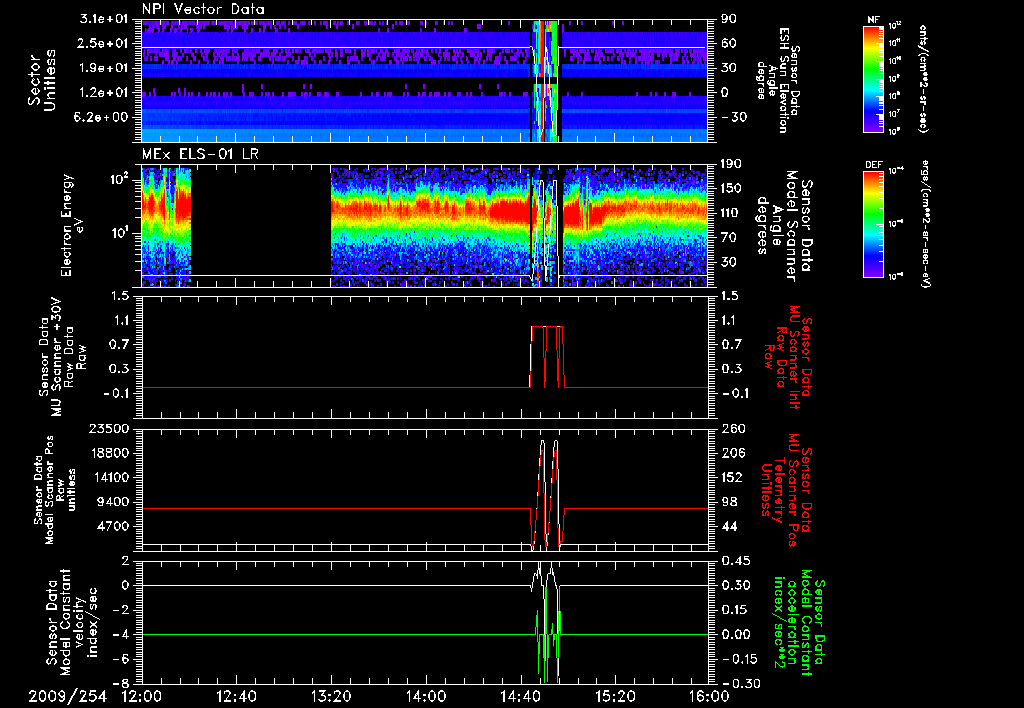This screenshot has width=1024, height=708.
Task: Click the "16:00" time tick label
Action: click(709, 696)
